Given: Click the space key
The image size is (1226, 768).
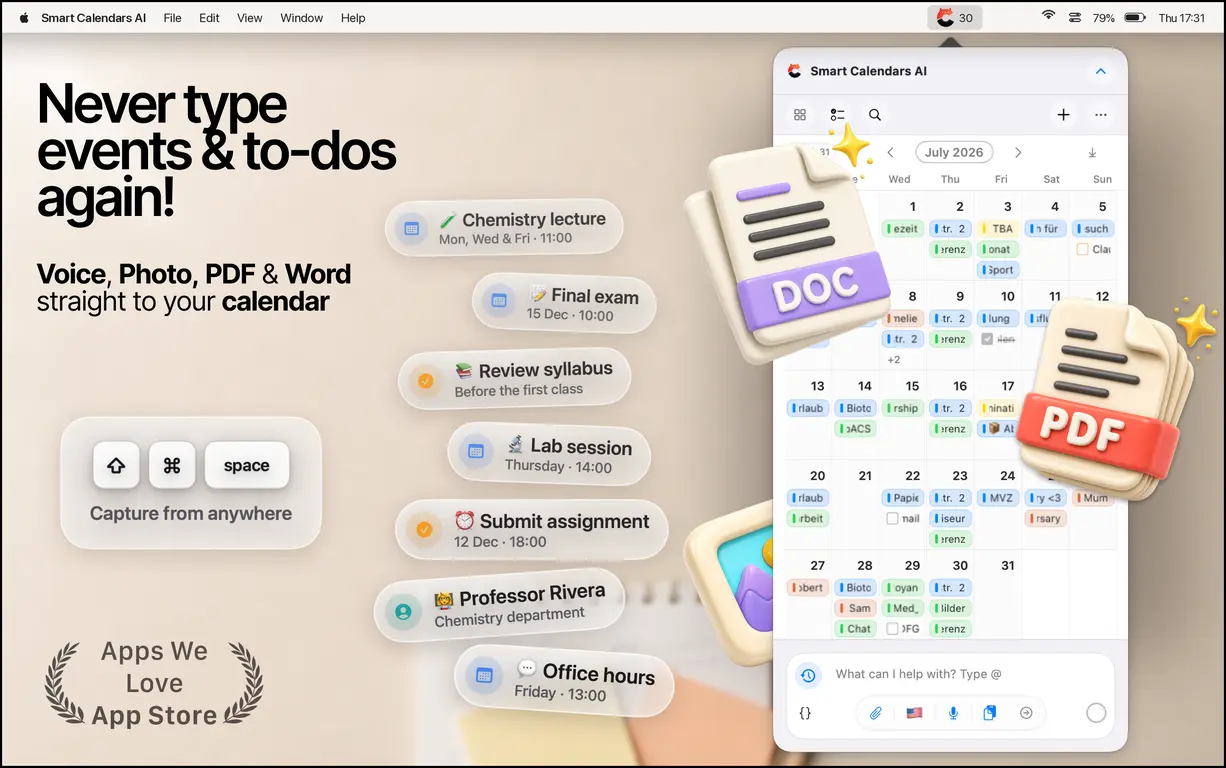Looking at the screenshot, I should tap(247, 465).
